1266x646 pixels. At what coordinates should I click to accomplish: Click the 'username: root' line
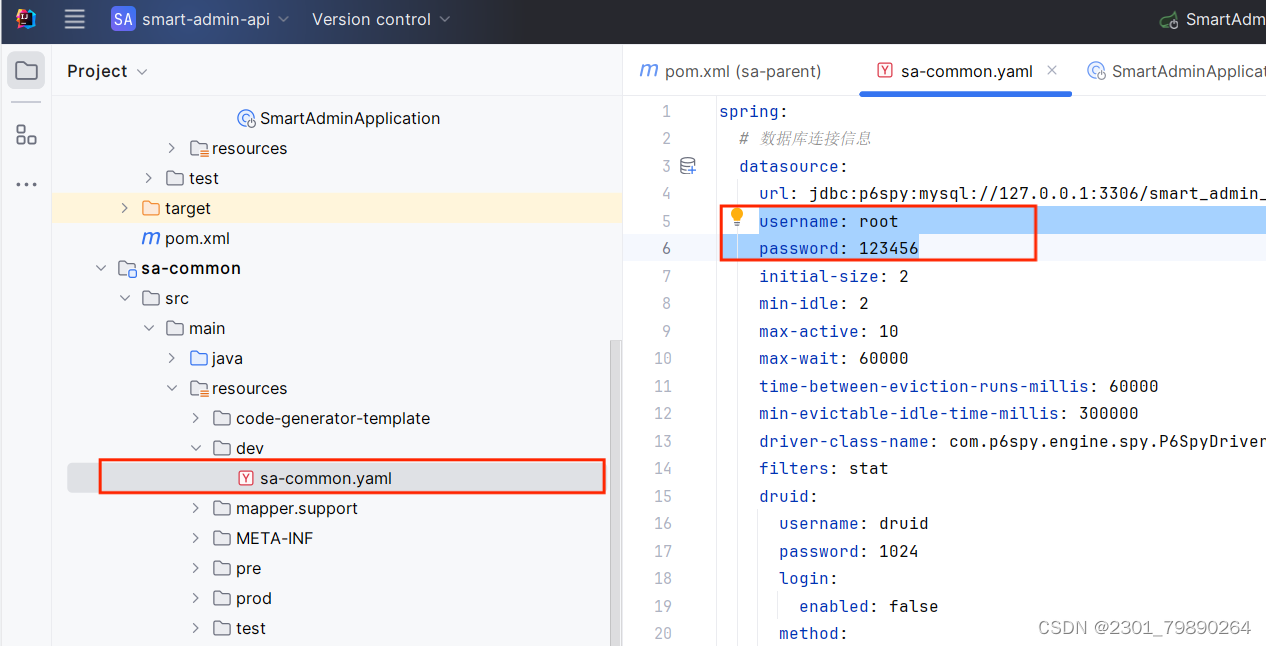[828, 221]
